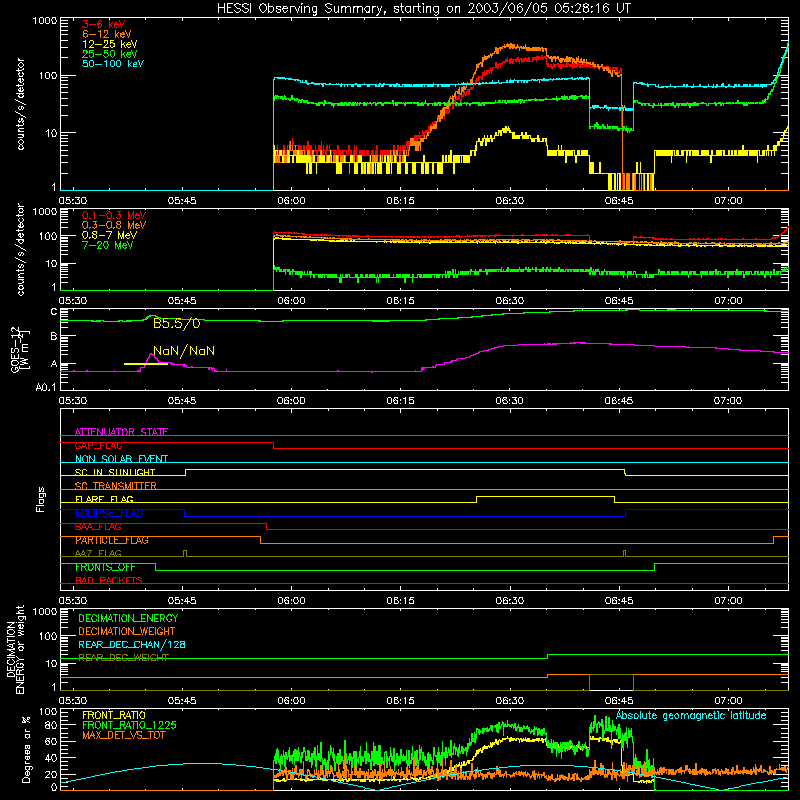Viewport: 800px width, 800px height.
Task: Select the PARTICLE_FLAG label
Action: tap(112, 540)
